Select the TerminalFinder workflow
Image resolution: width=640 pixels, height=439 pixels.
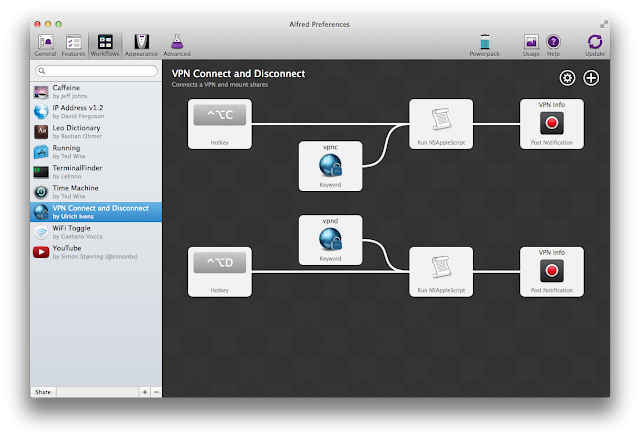point(96,172)
